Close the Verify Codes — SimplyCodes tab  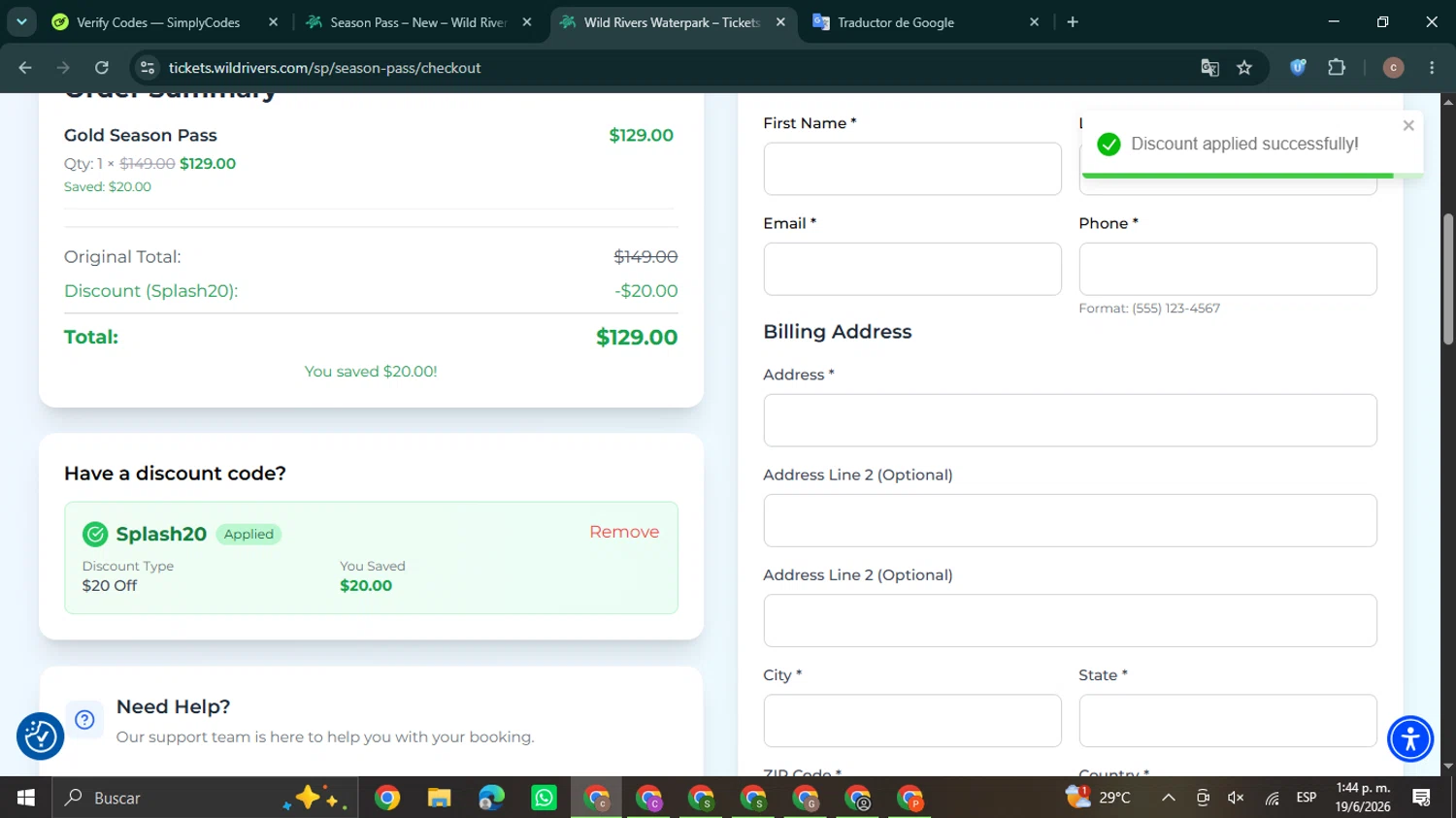274,22
